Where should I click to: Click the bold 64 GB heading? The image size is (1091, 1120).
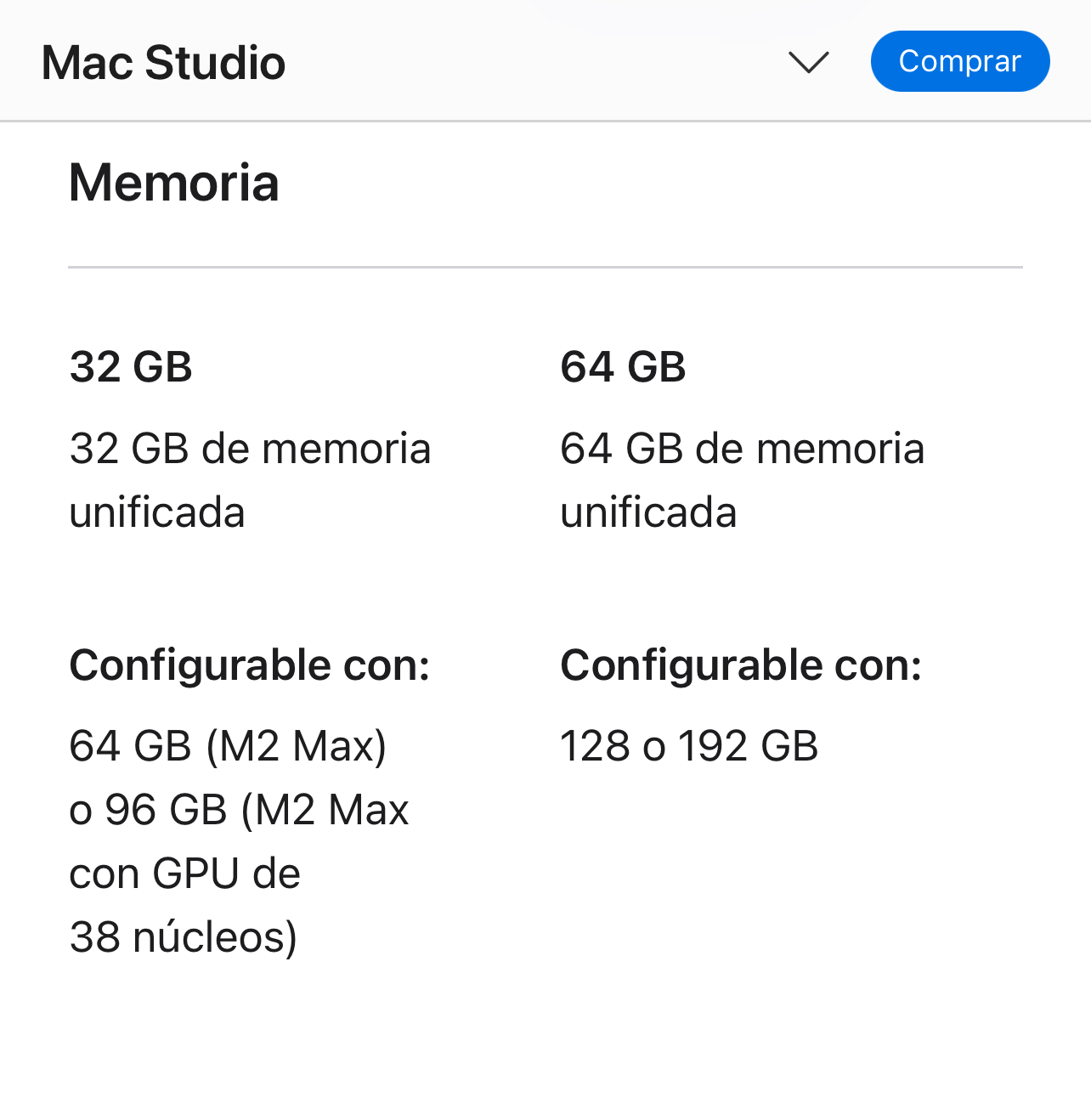(x=623, y=367)
